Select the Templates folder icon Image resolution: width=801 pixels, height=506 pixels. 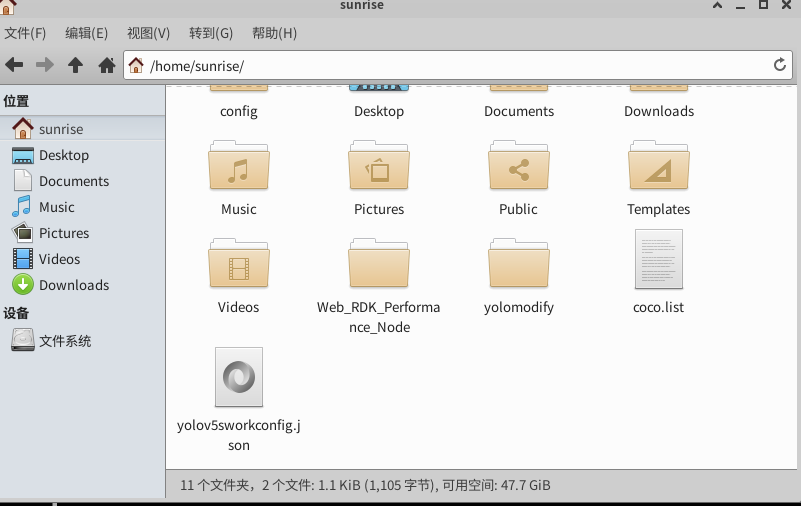tap(658, 165)
